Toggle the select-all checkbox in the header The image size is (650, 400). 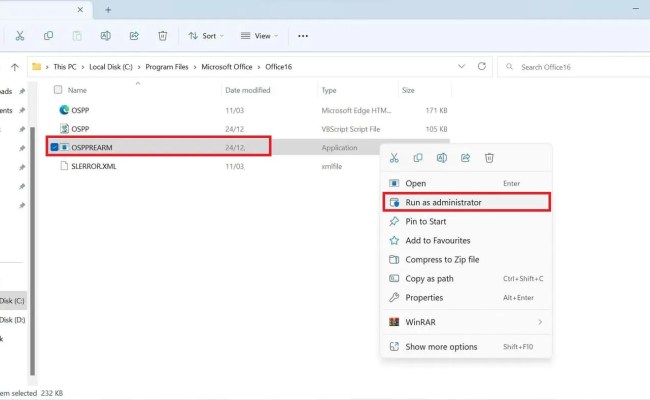pos(58,90)
